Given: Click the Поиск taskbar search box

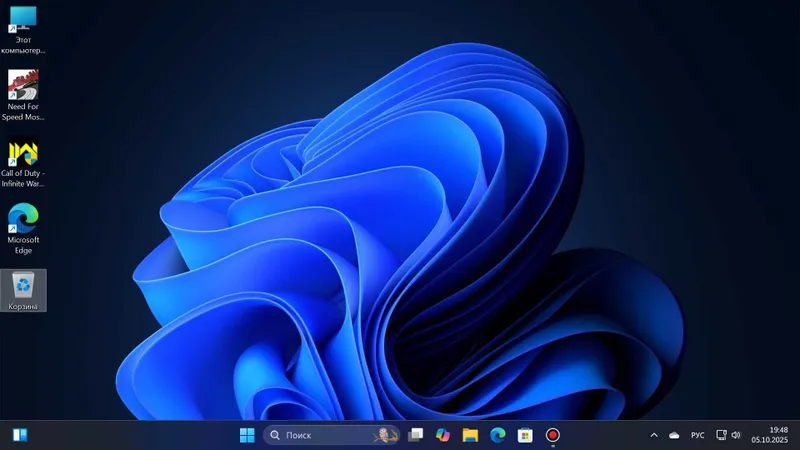Looking at the screenshot, I should [x=332, y=435].
